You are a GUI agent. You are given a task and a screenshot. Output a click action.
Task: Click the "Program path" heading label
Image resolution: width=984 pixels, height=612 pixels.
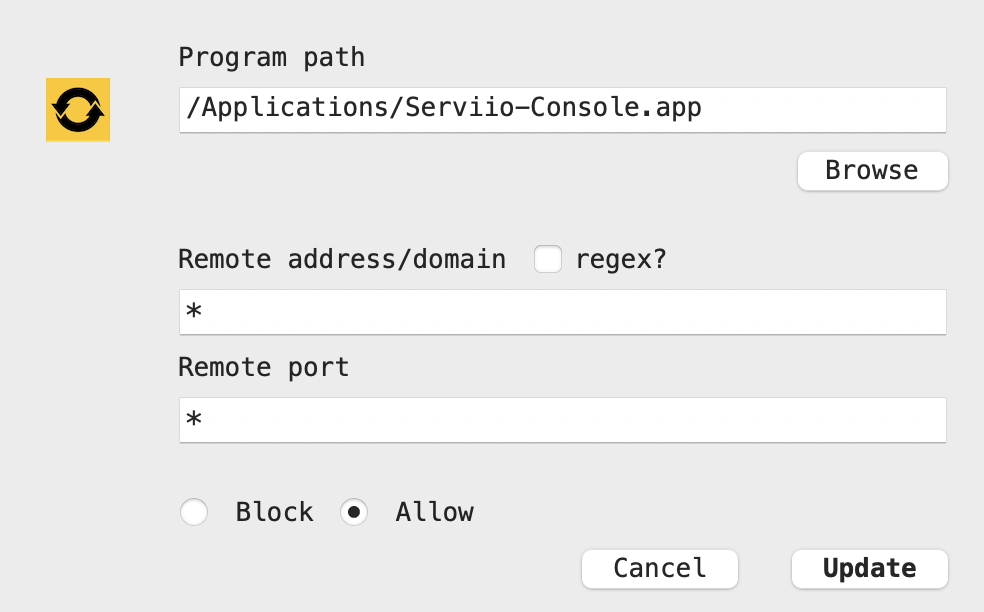pyautogui.click(x=271, y=57)
